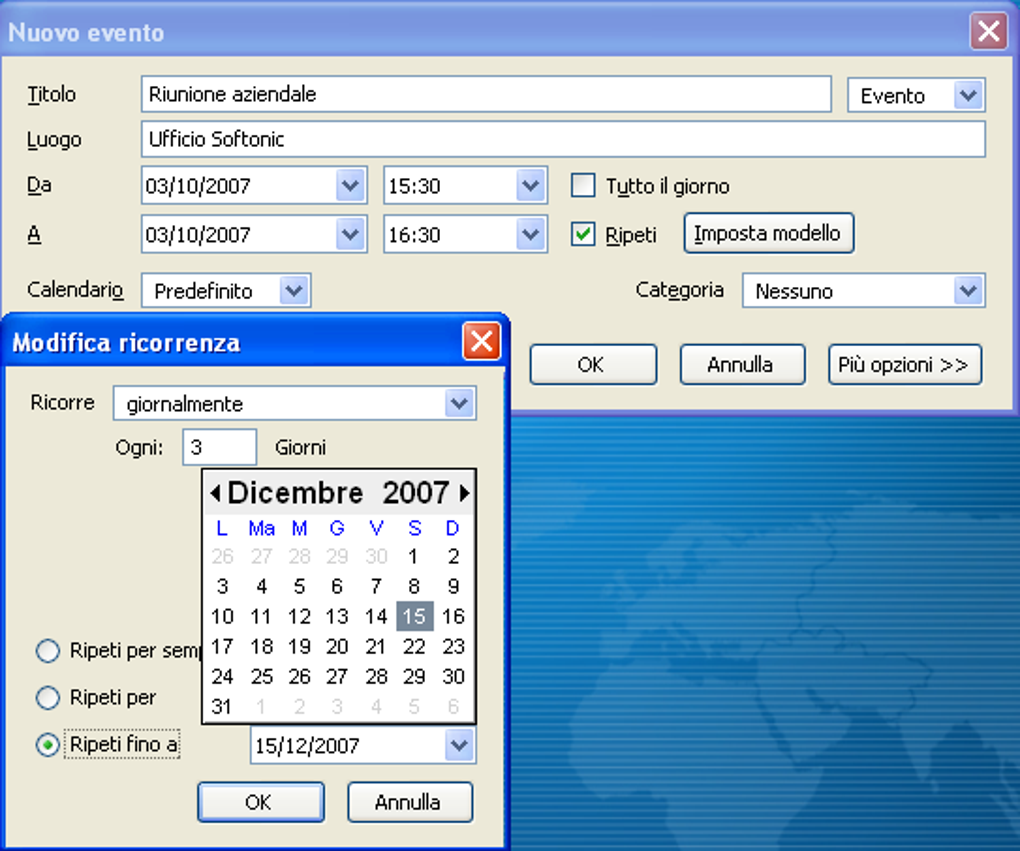This screenshot has height=851, width=1020.
Task: Confirm recurrence with the OK button
Action: pos(260,802)
